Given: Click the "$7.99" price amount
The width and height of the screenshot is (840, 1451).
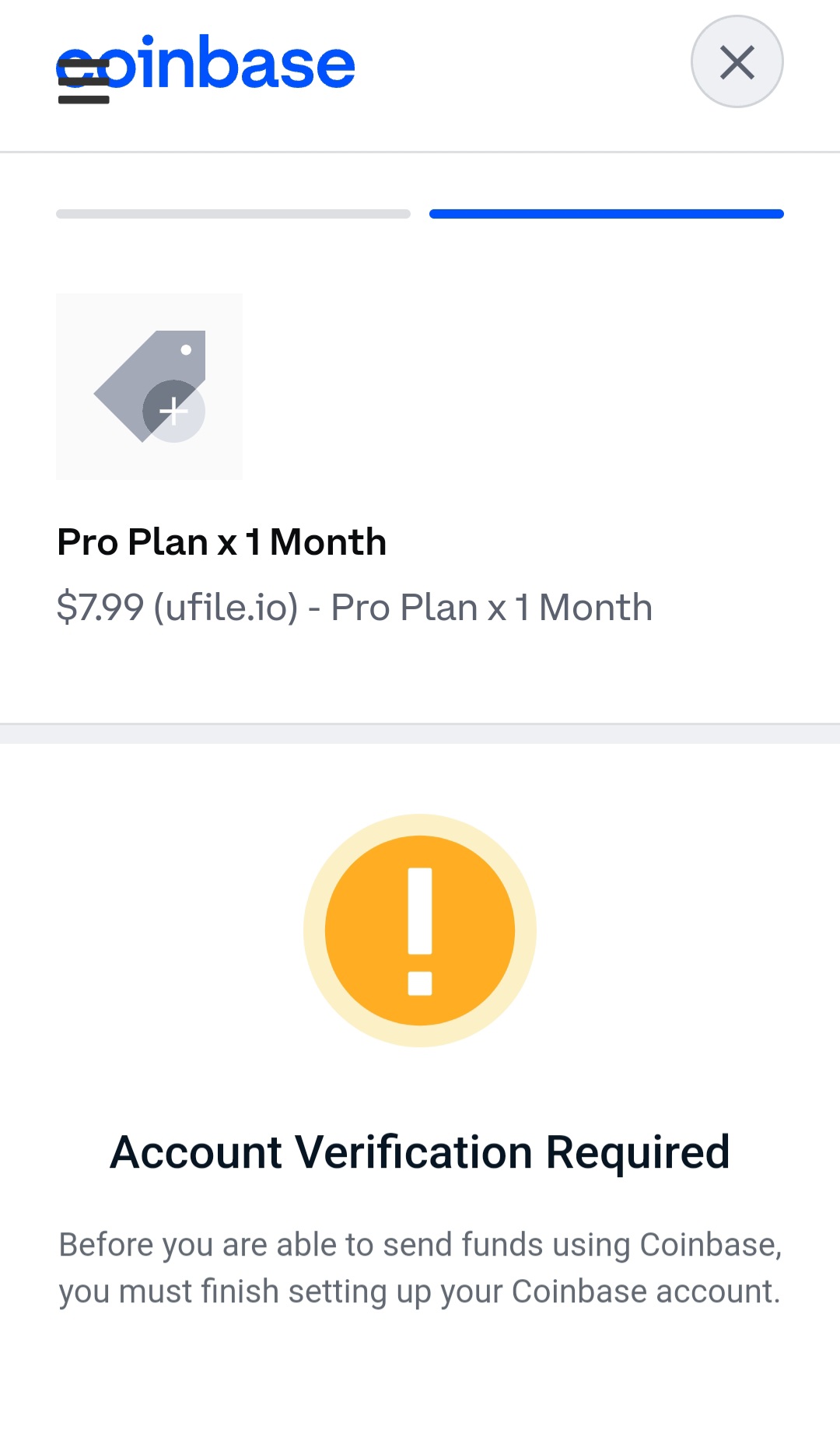Looking at the screenshot, I should tap(100, 608).
